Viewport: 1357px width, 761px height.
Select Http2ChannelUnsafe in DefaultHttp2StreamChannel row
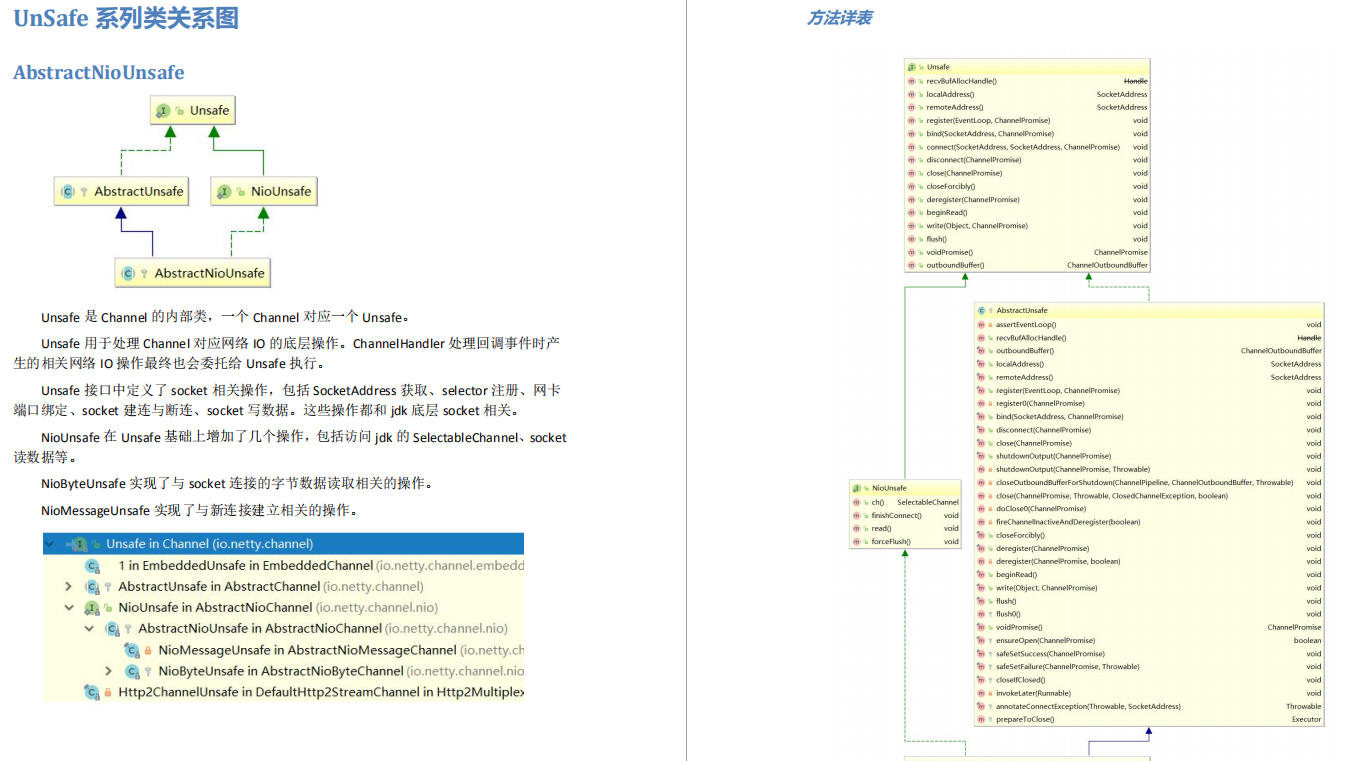tap(283, 692)
